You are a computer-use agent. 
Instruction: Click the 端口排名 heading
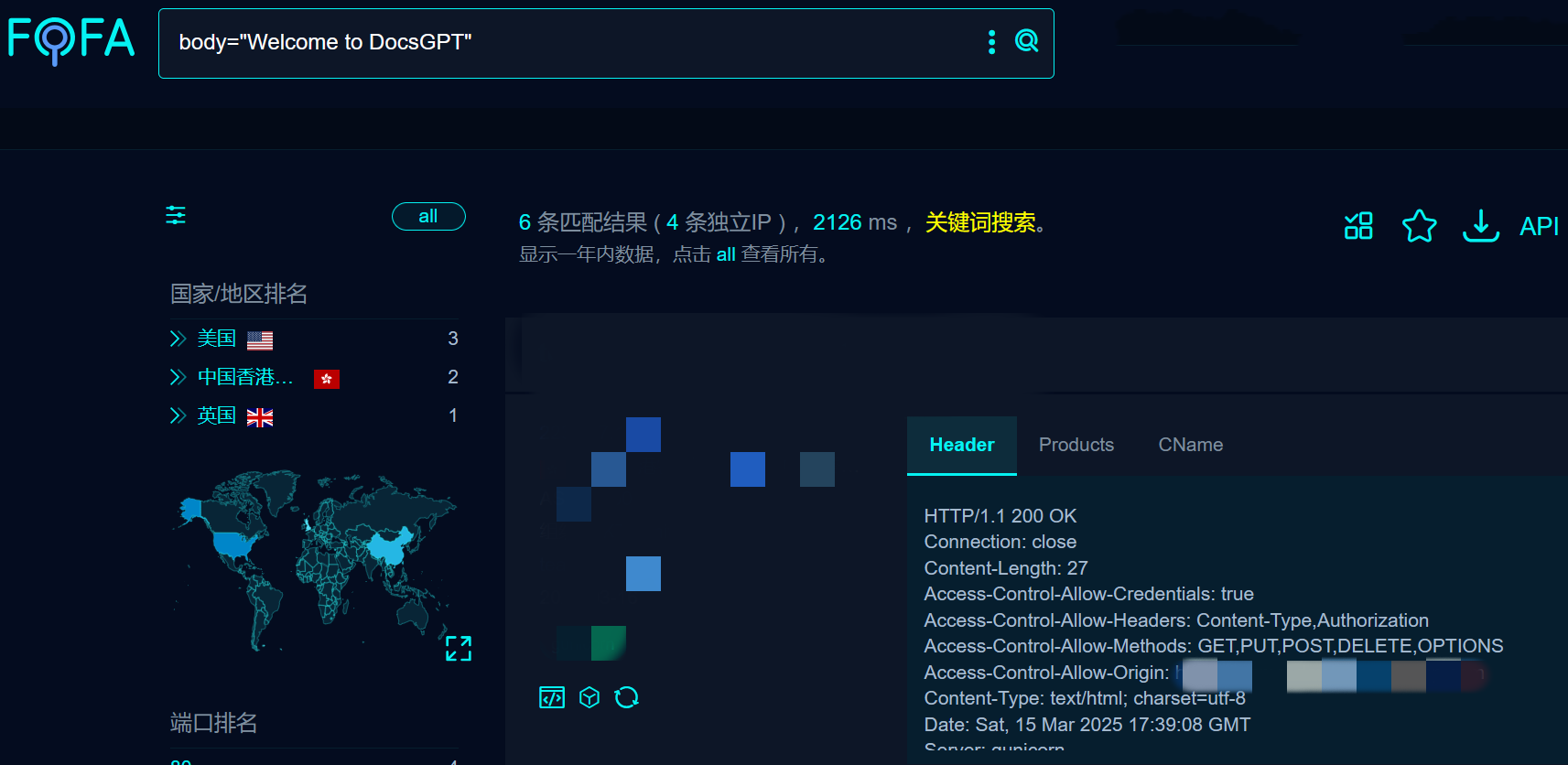tap(213, 723)
